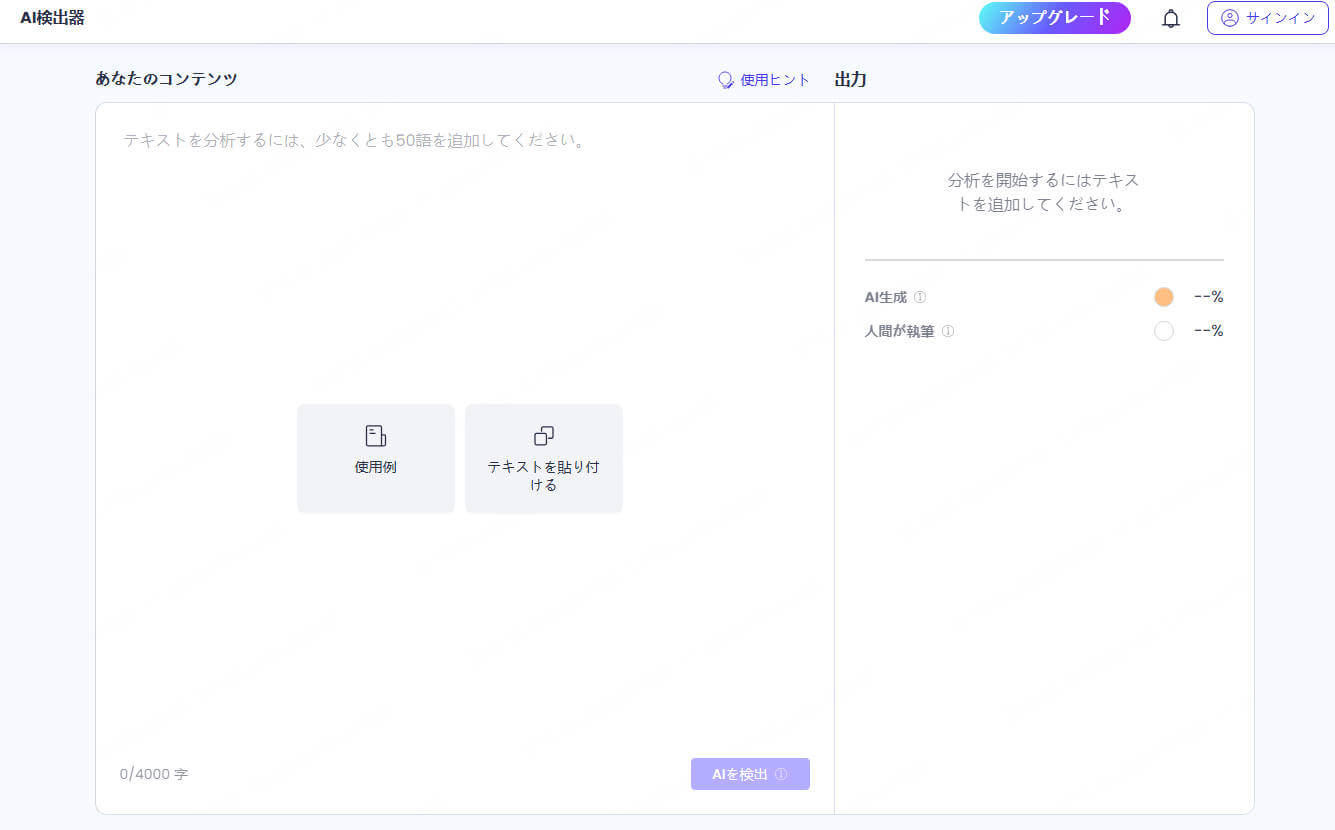Viewport: 1335px width, 830px height.
Task: Click the orange AI生成 color dot
Action: click(1163, 297)
